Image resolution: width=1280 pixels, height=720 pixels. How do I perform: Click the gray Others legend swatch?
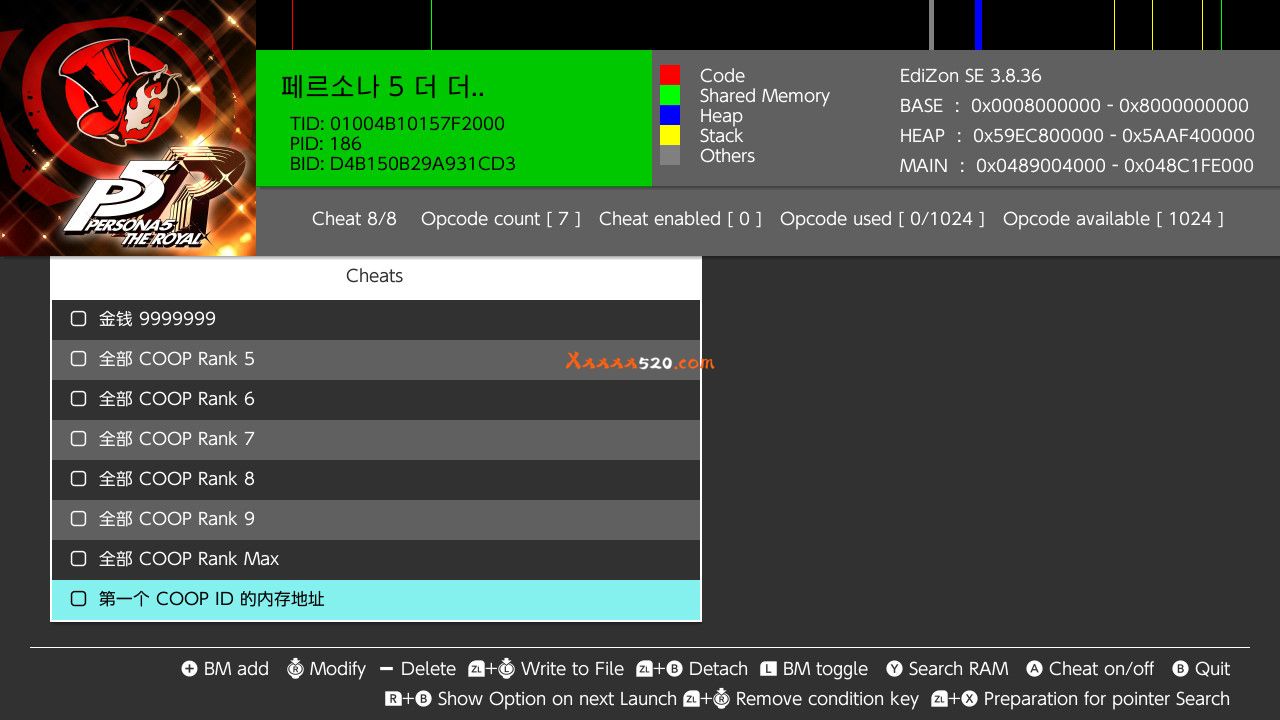pos(670,155)
